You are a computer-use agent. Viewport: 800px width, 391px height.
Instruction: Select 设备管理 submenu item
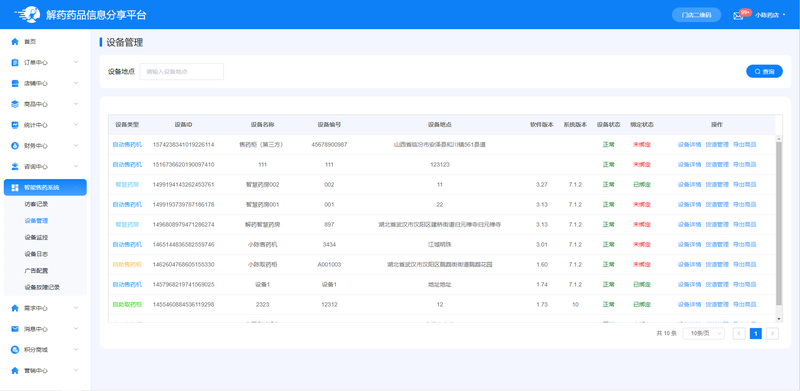pos(36,221)
